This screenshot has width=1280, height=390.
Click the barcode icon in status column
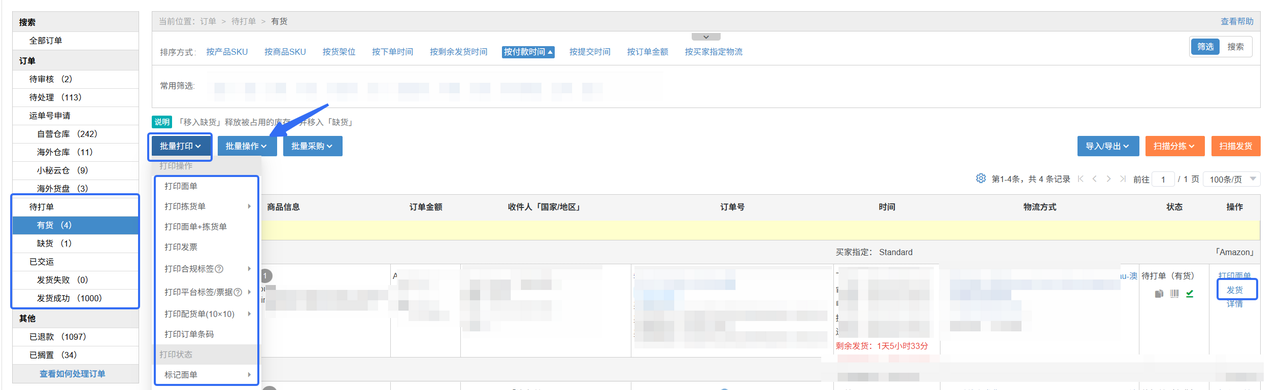pos(1175,294)
